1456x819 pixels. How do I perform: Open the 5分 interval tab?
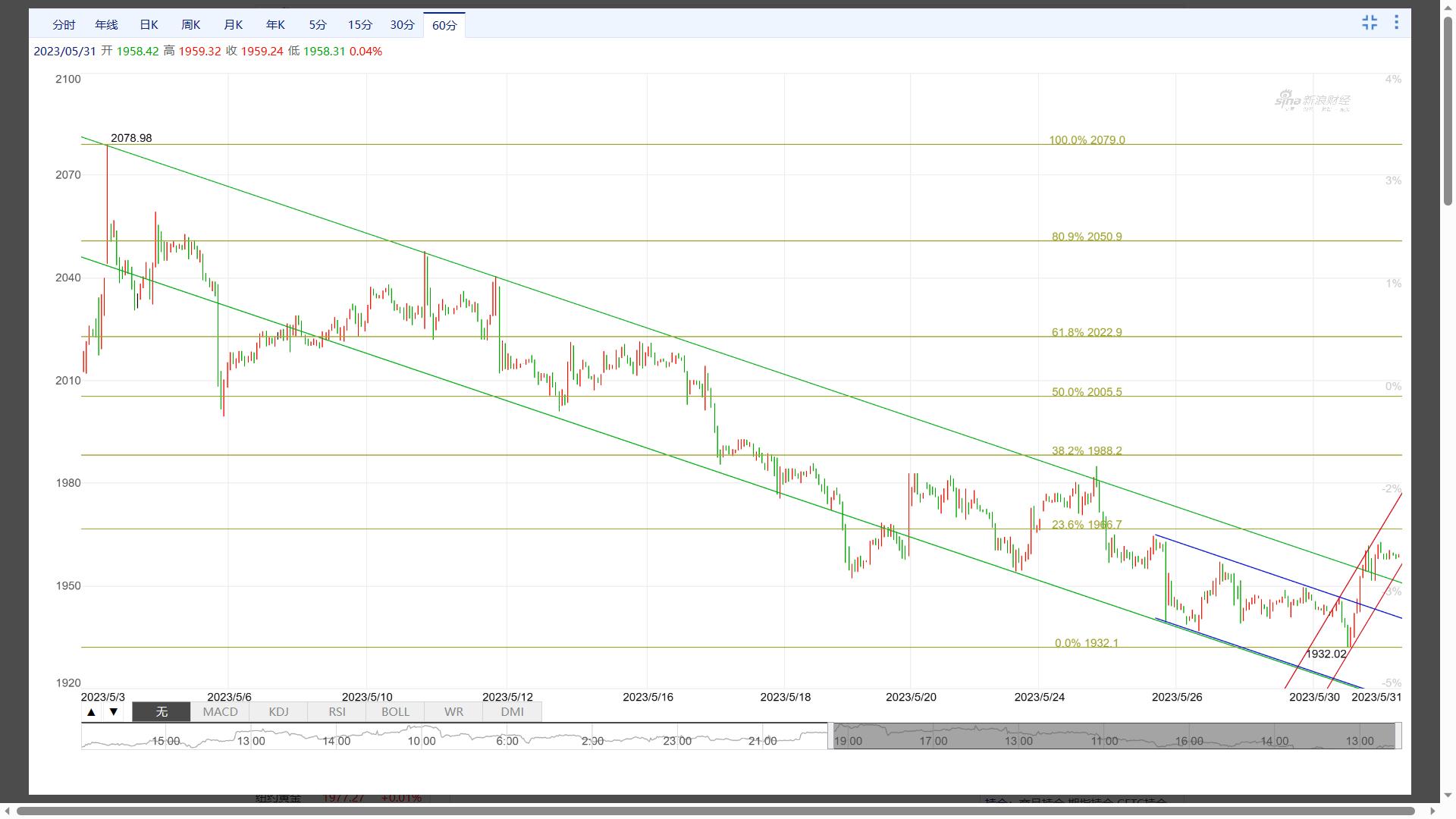[x=318, y=25]
